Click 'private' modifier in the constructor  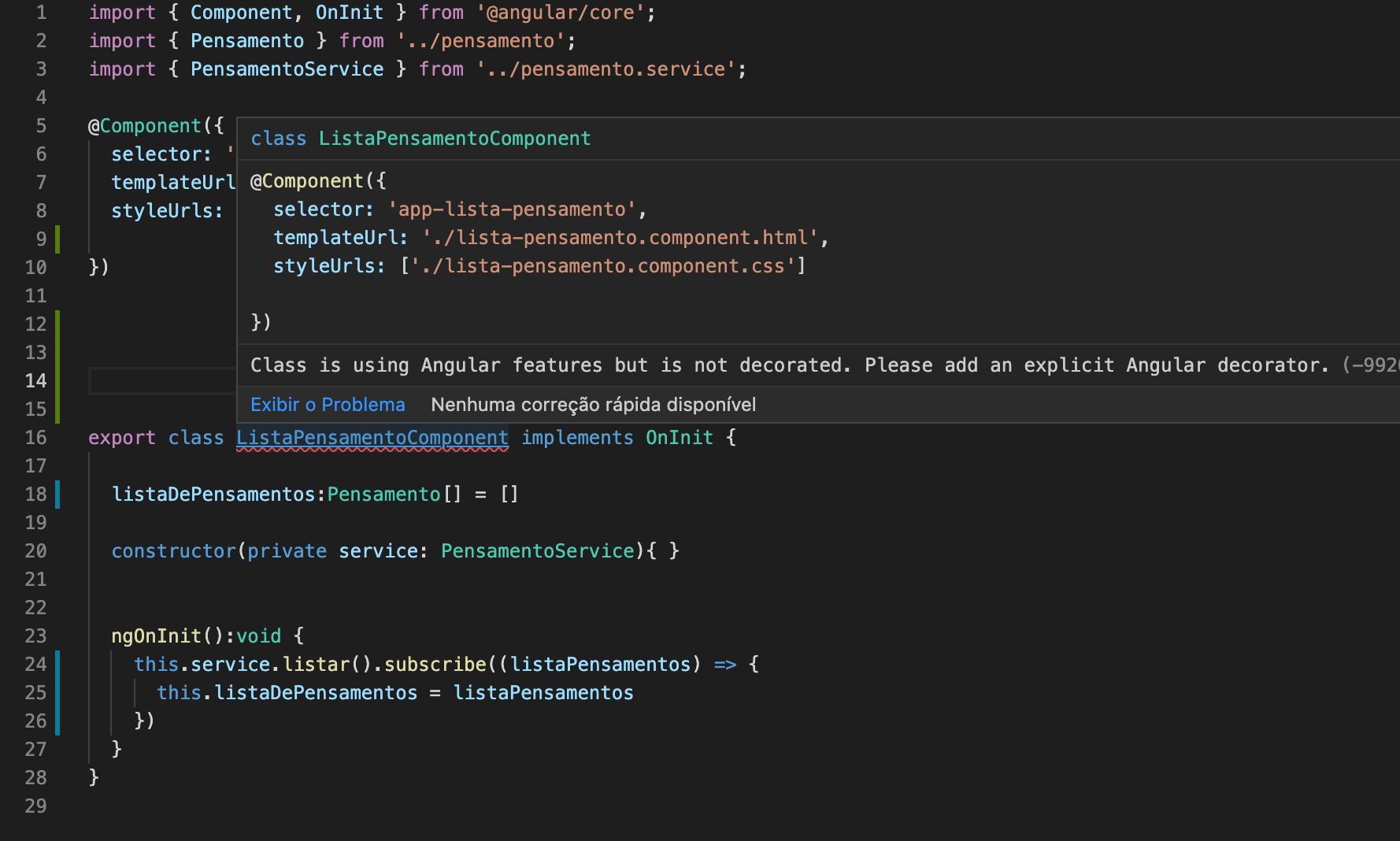(x=287, y=551)
